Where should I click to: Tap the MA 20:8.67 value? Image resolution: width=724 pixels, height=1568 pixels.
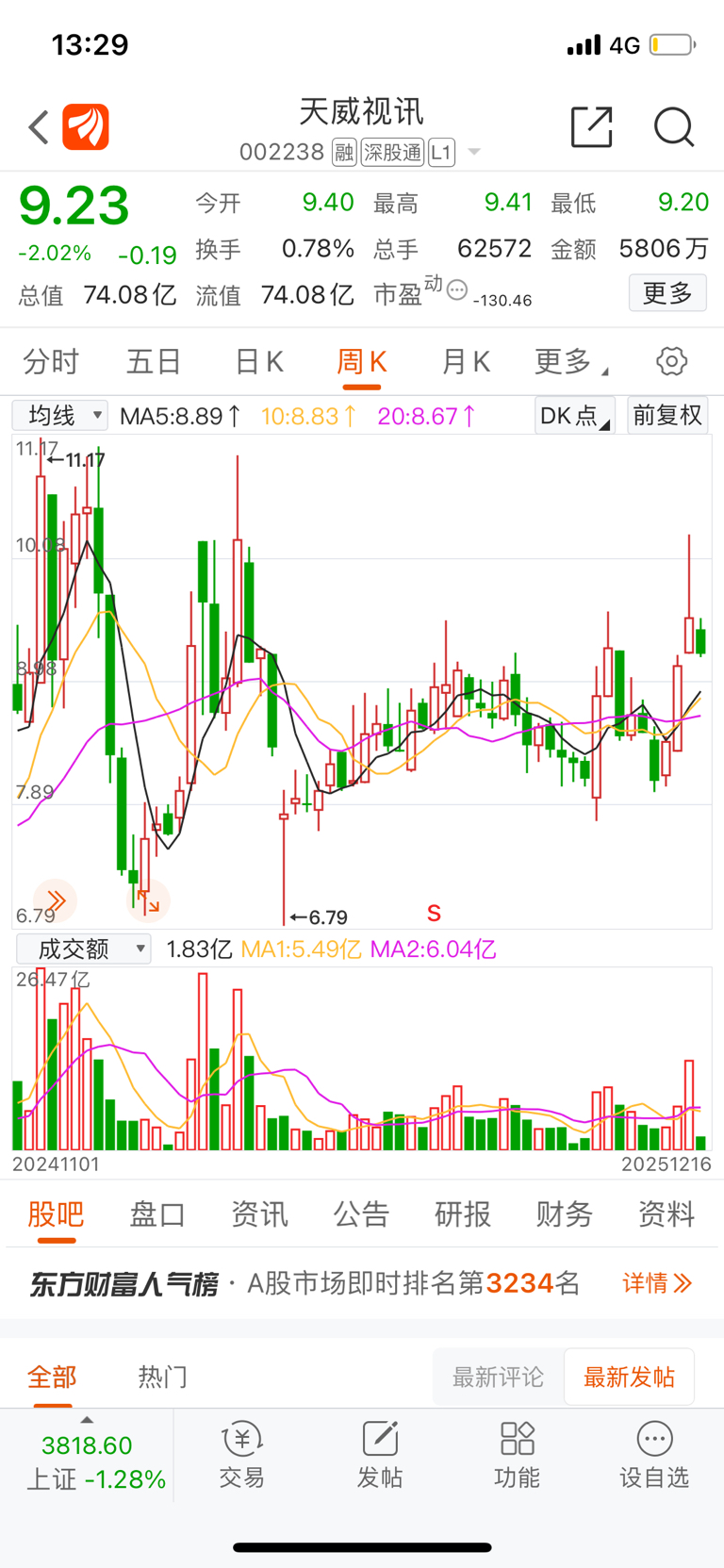[426, 416]
